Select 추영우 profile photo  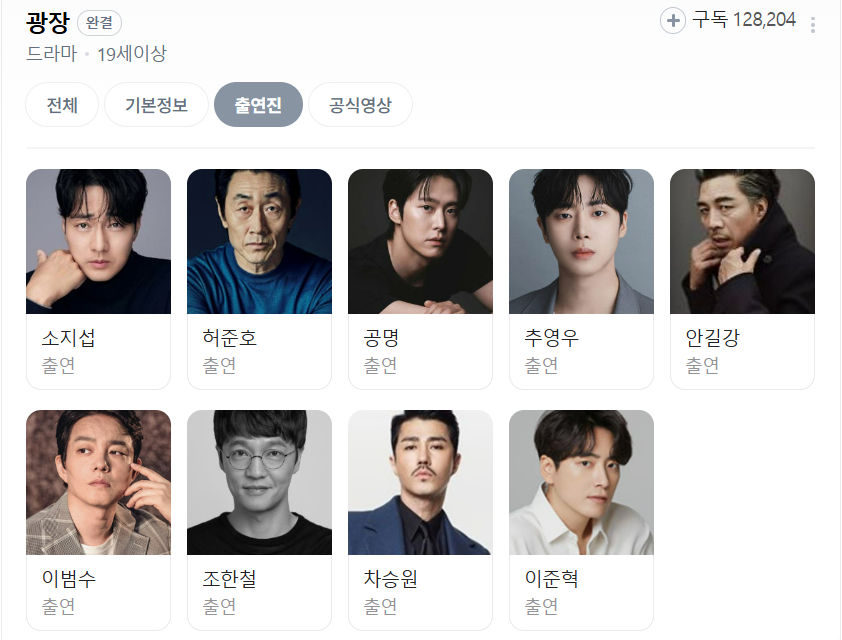(x=582, y=242)
